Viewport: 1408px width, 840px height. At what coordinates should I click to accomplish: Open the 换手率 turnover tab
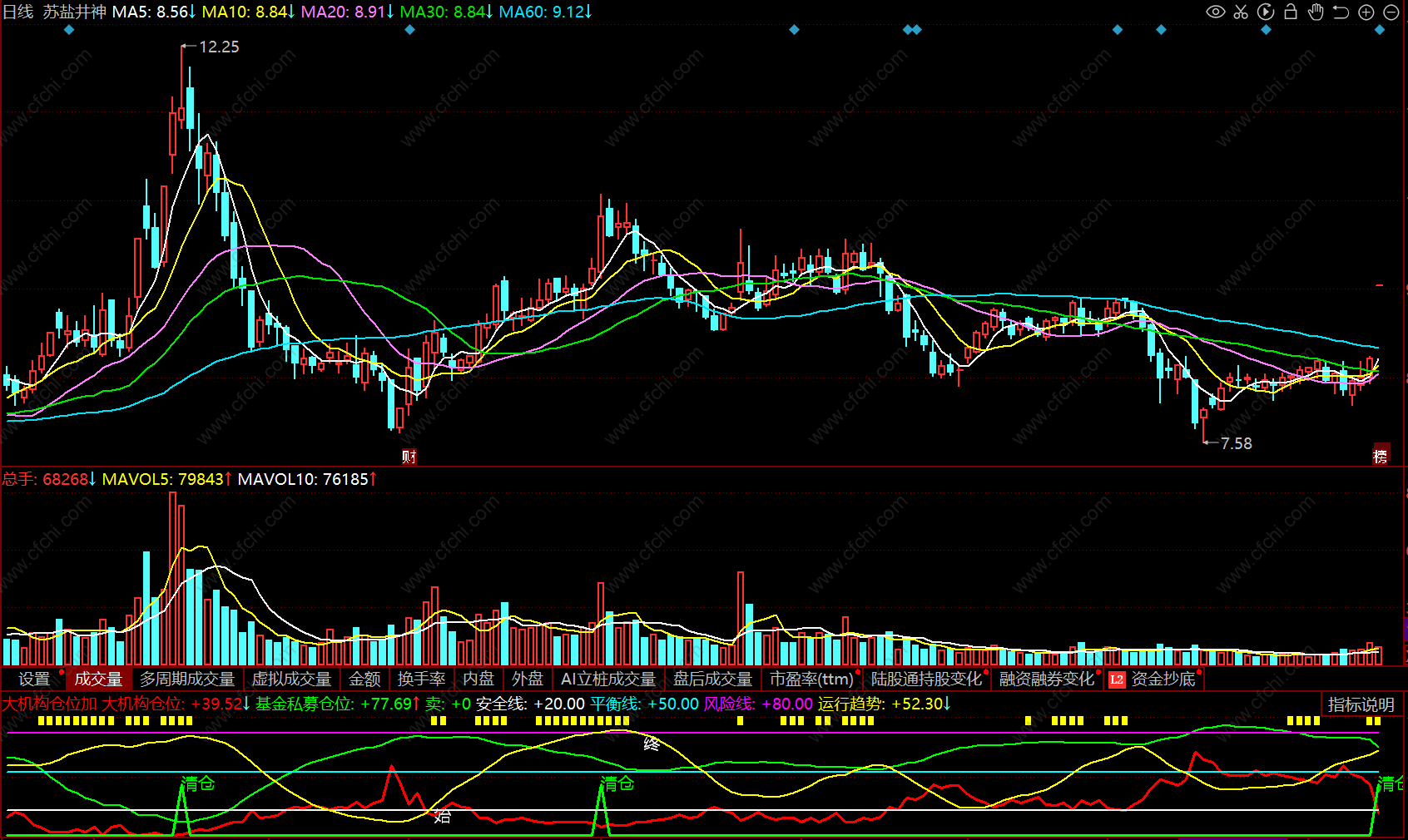coord(421,679)
